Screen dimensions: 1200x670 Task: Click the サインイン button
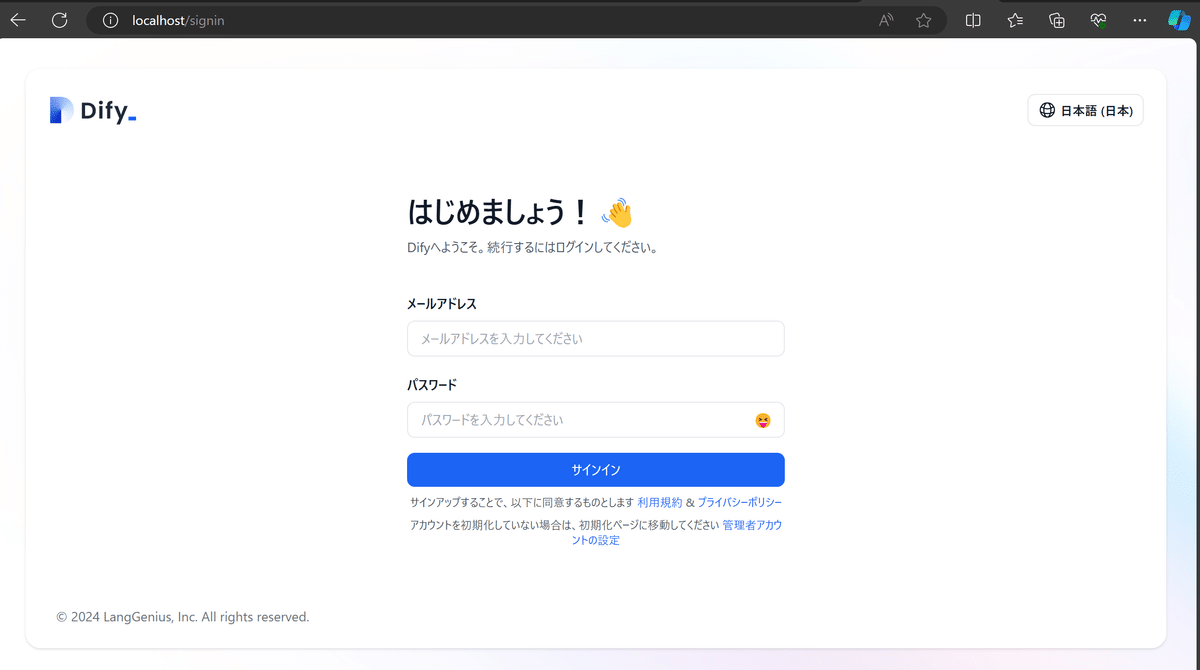(x=595, y=469)
